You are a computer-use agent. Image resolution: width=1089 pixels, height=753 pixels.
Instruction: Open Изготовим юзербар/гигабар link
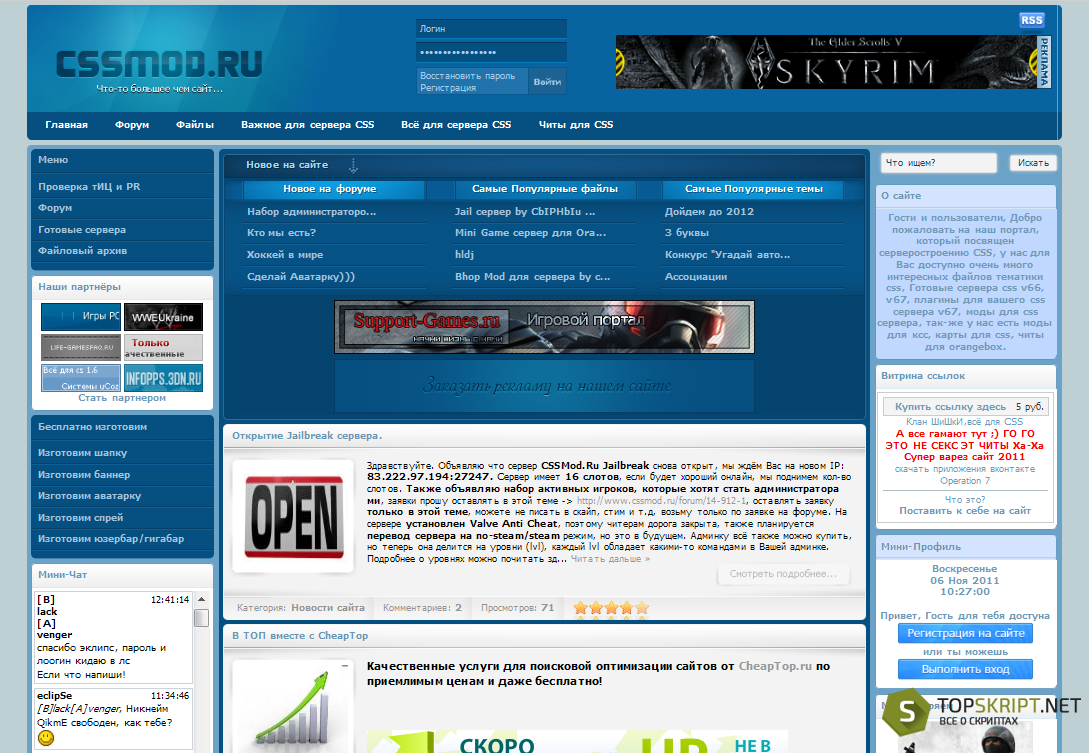tap(111, 539)
